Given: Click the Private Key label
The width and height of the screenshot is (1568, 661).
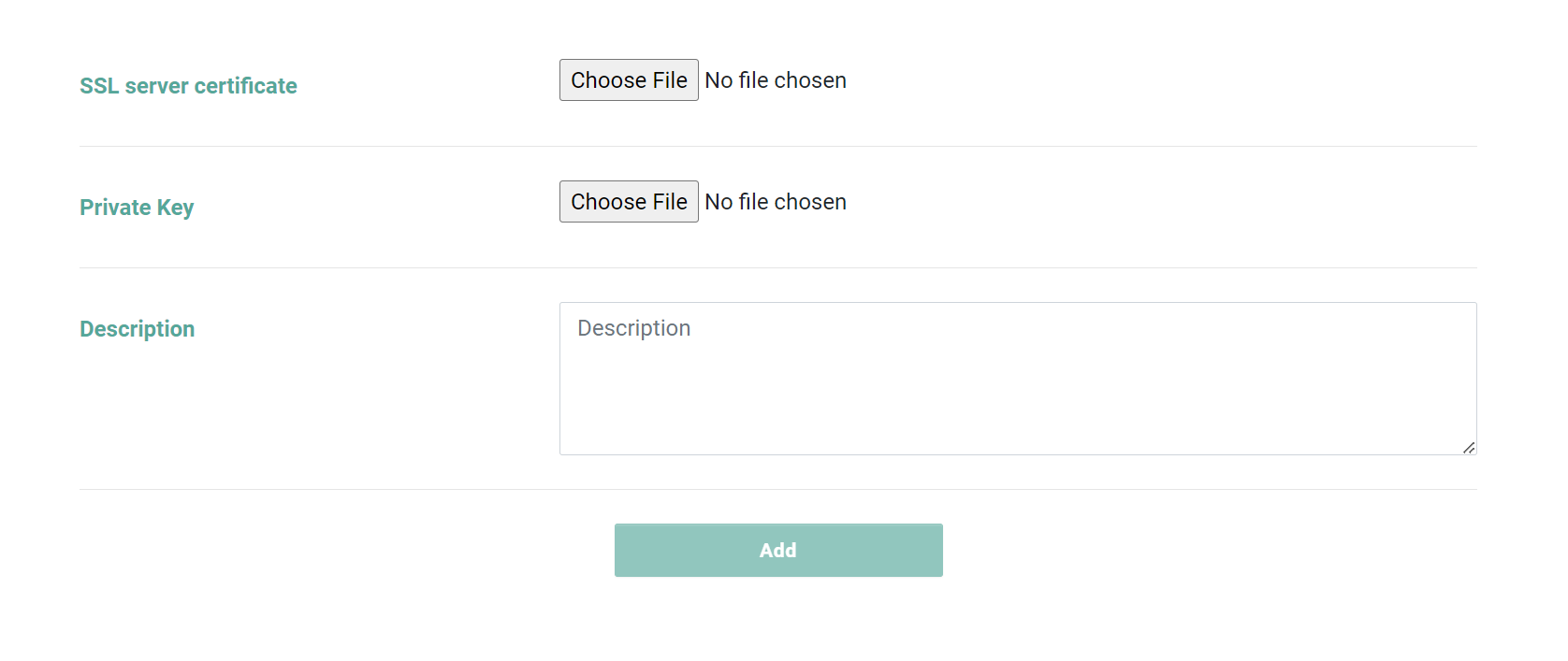Looking at the screenshot, I should point(137,208).
